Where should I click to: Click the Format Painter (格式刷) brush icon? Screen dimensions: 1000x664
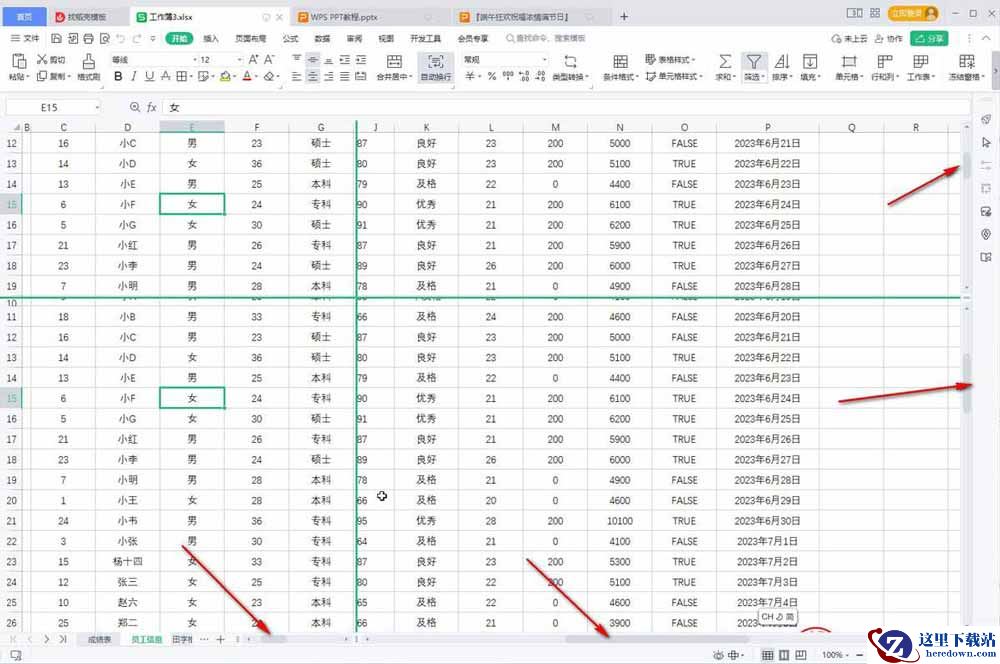point(89,61)
